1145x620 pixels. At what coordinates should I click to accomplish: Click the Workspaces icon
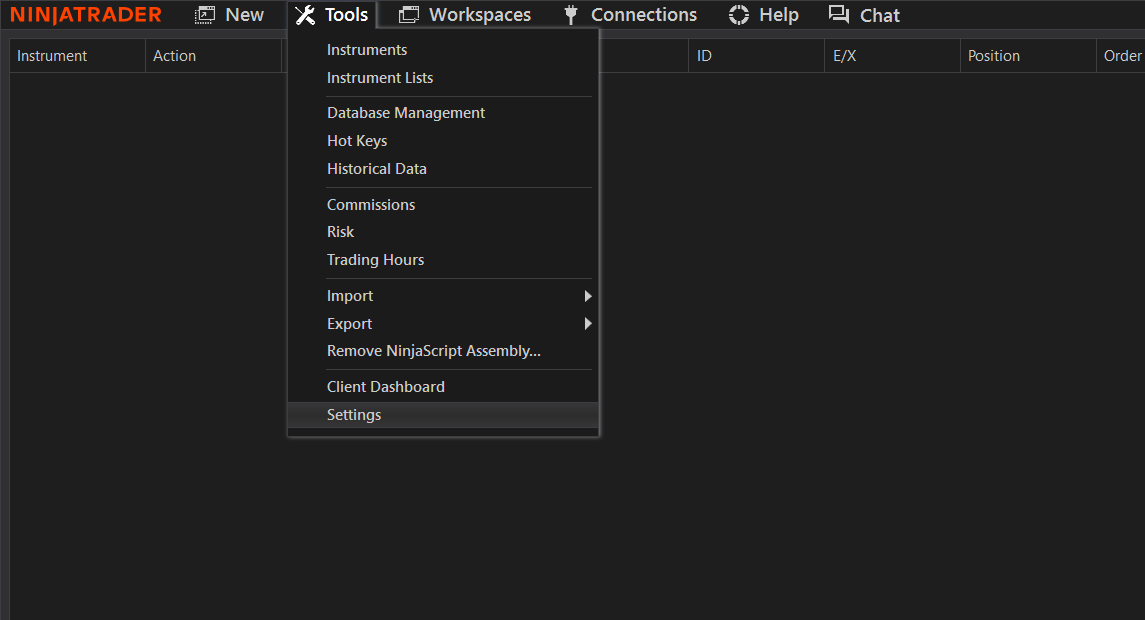pyautogui.click(x=409, y=15)
